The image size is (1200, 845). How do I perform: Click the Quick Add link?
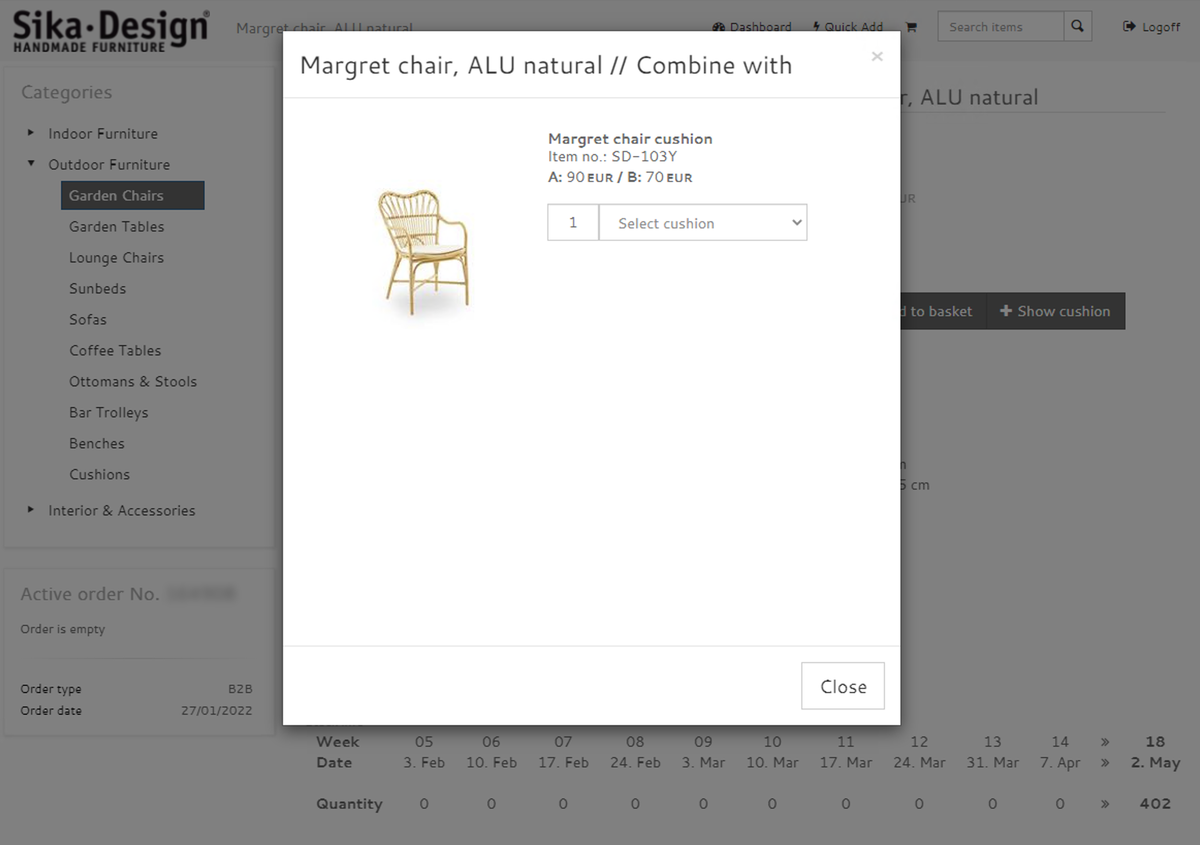coord(848,27)
